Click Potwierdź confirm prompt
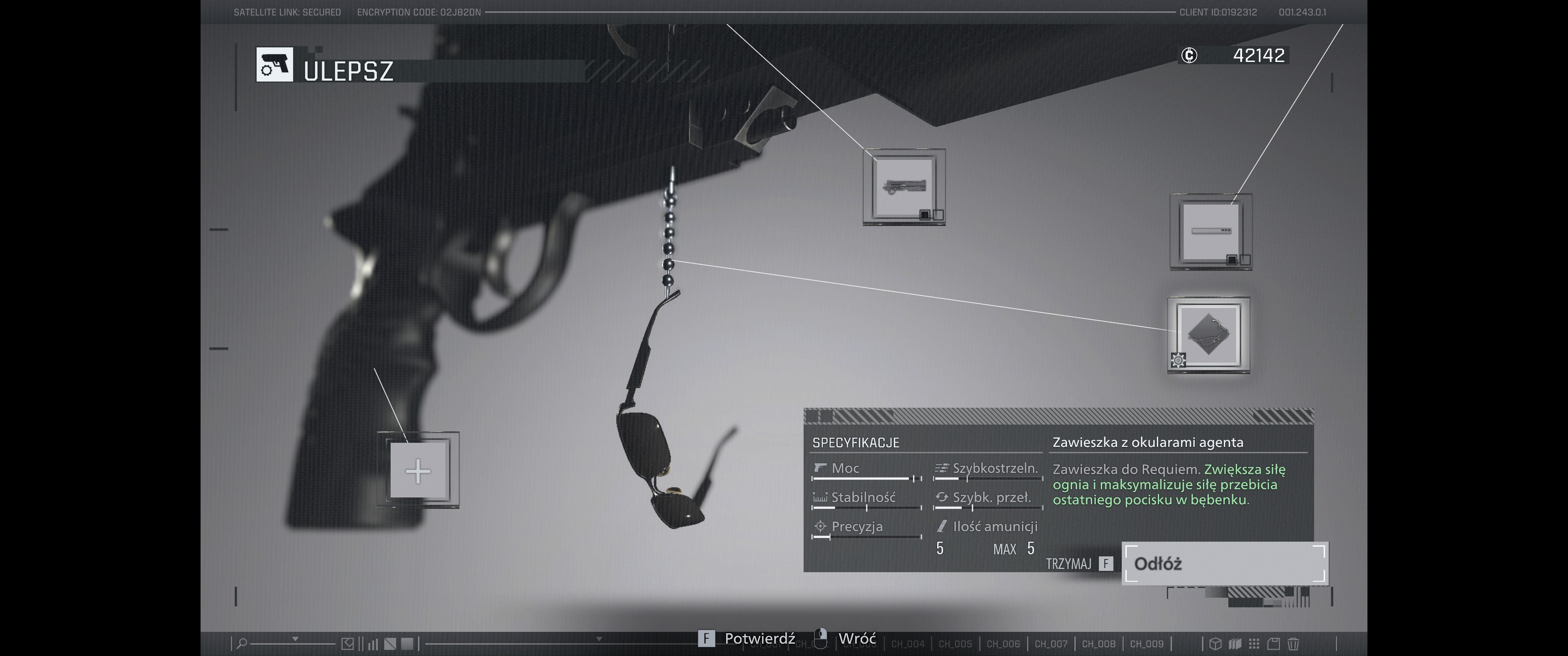The height and width of the screenshot is (656, 1568). pos(758,638)
